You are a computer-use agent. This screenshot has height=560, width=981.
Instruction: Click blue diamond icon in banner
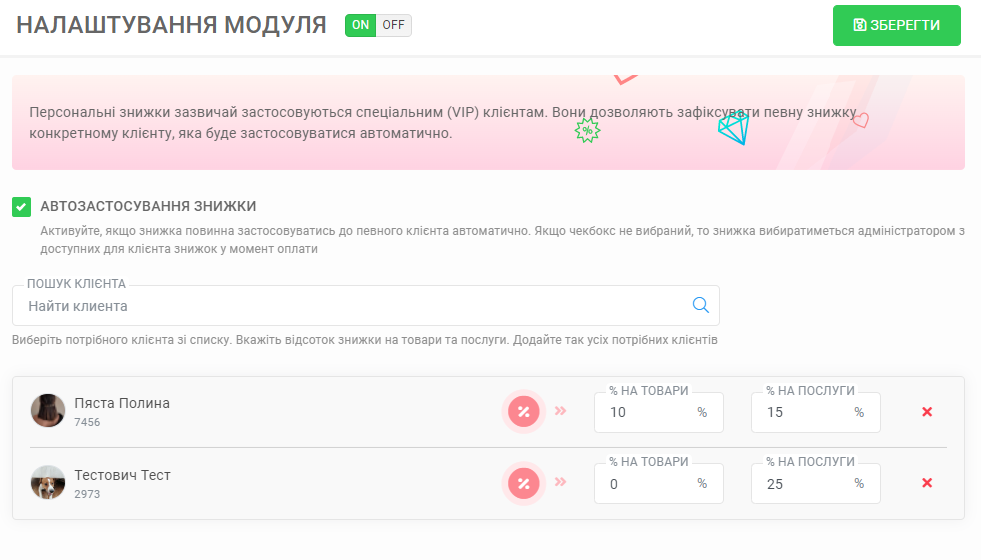733,128
